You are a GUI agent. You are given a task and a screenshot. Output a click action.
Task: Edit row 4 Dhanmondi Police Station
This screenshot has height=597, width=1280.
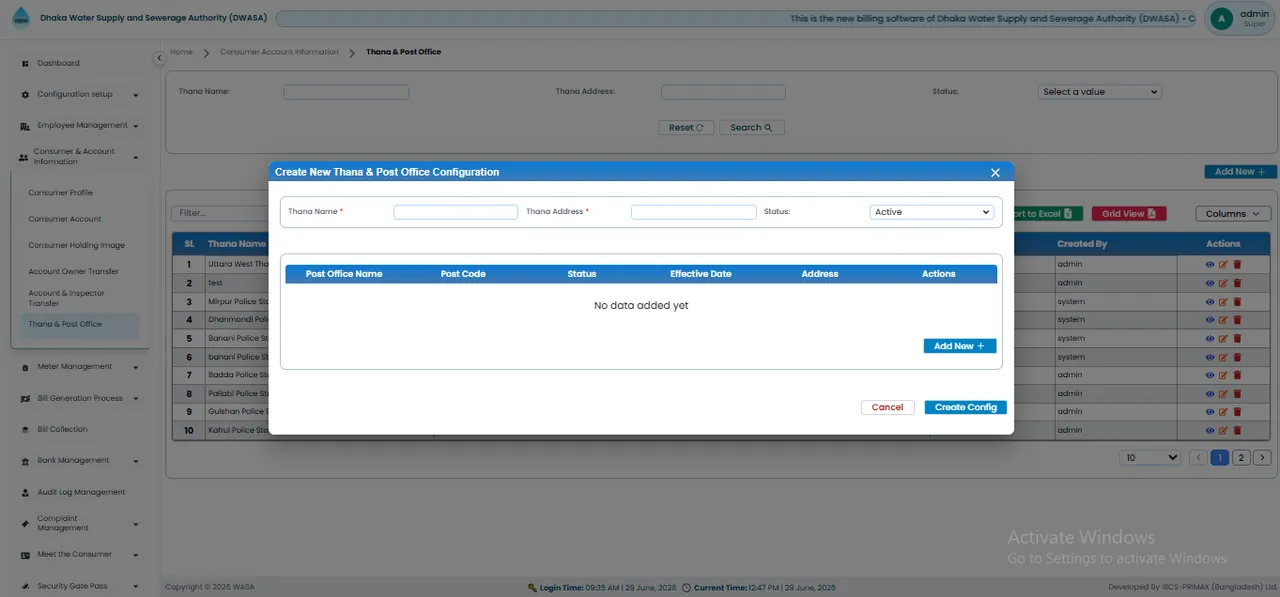pyautogui.click(x=1223, y=320)
